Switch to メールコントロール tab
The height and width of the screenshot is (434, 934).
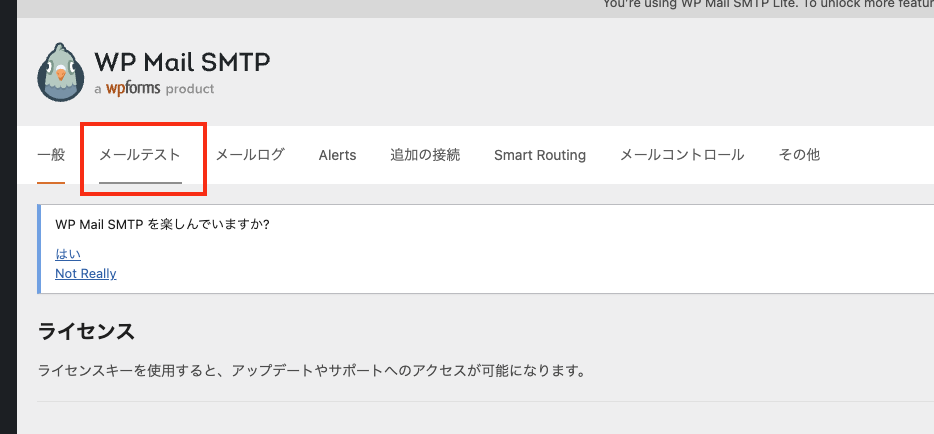coord(682,155)
